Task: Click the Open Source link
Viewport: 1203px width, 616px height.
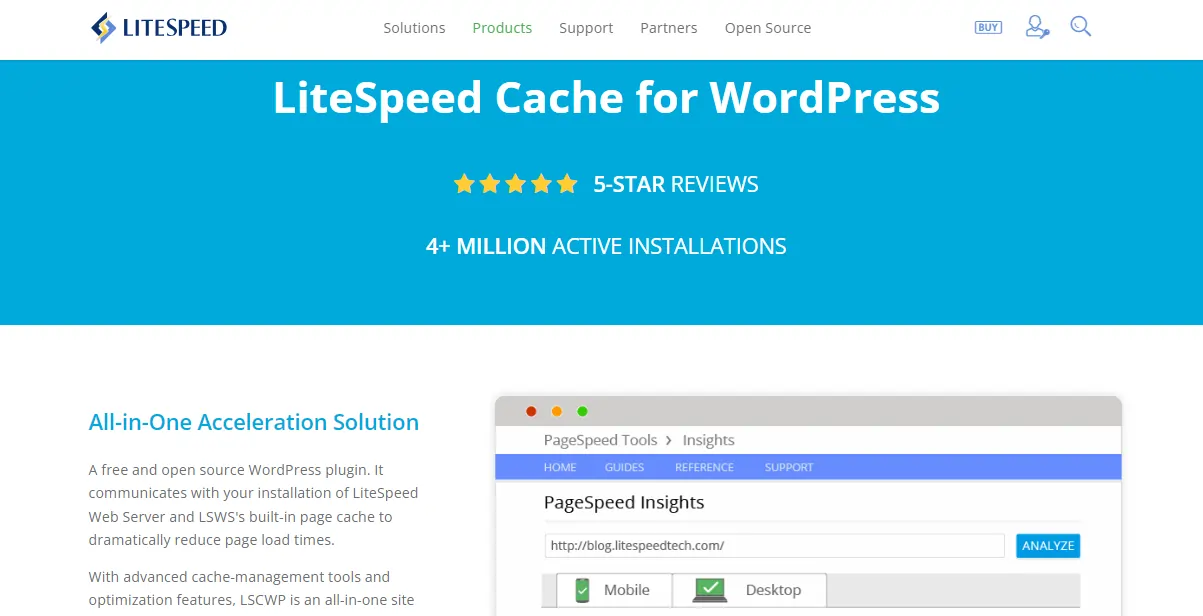Action: point(768,28)
